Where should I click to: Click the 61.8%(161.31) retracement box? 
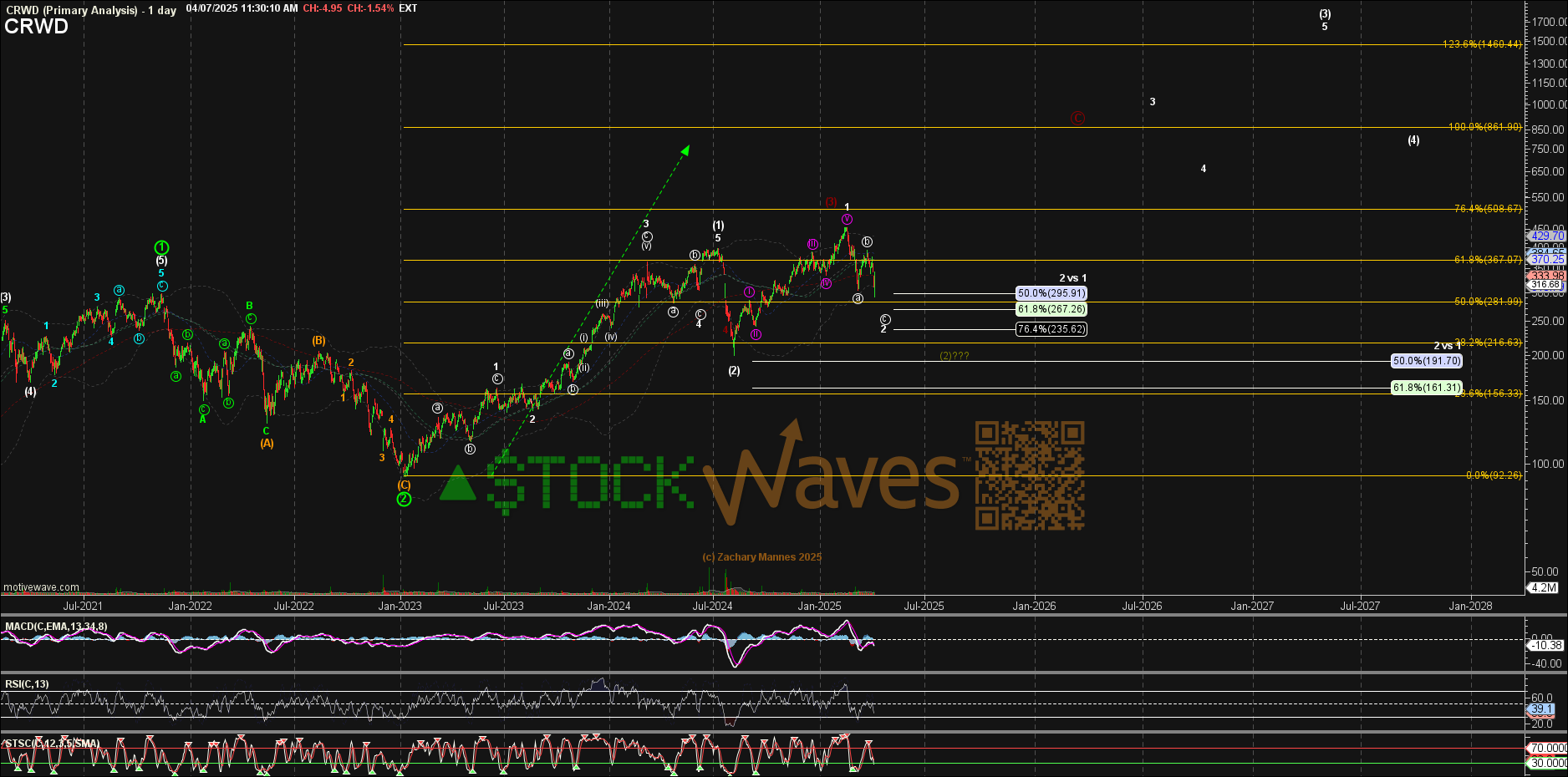[1427, 388]
